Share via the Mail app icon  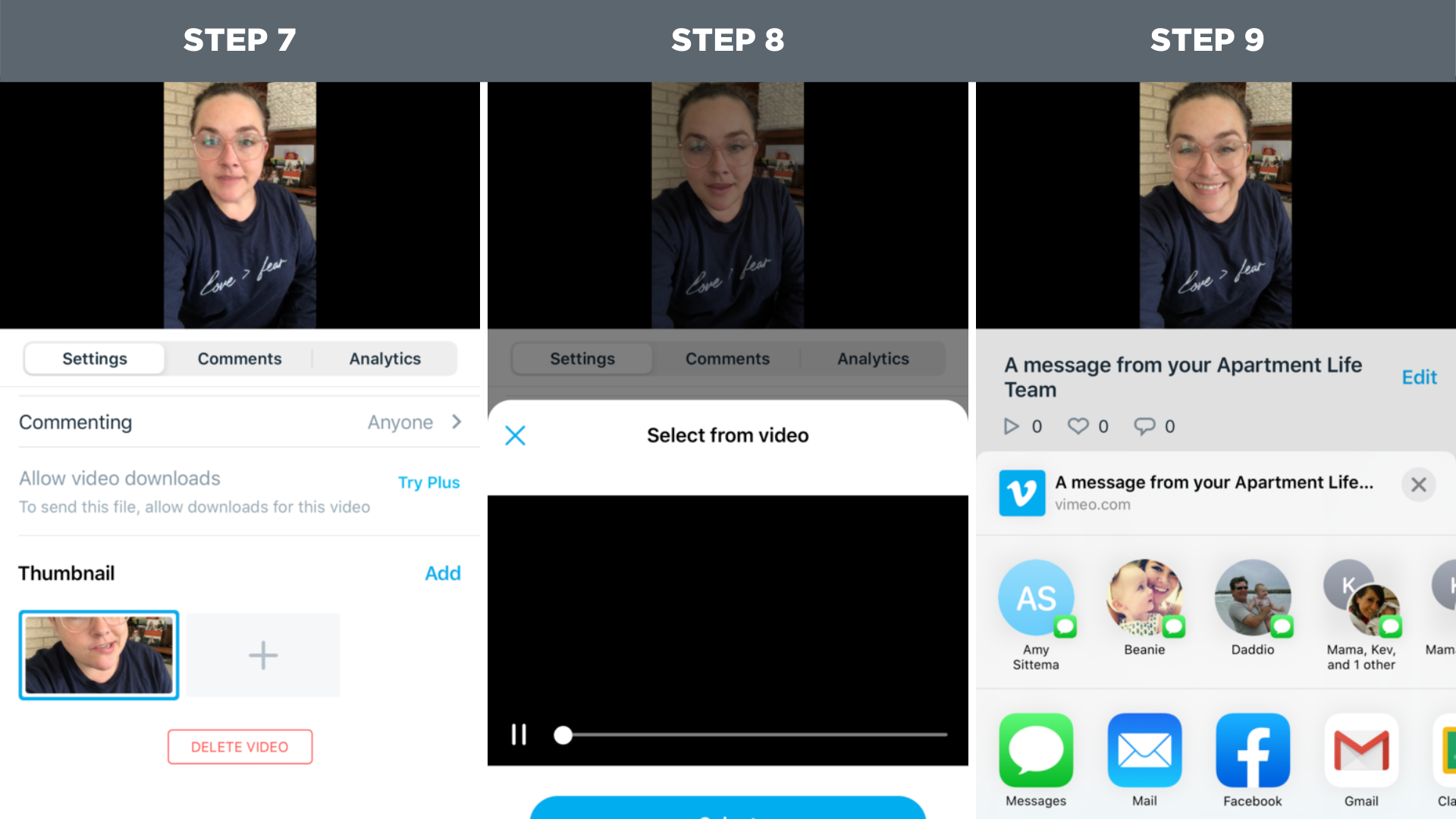(x=1144, y=750)
